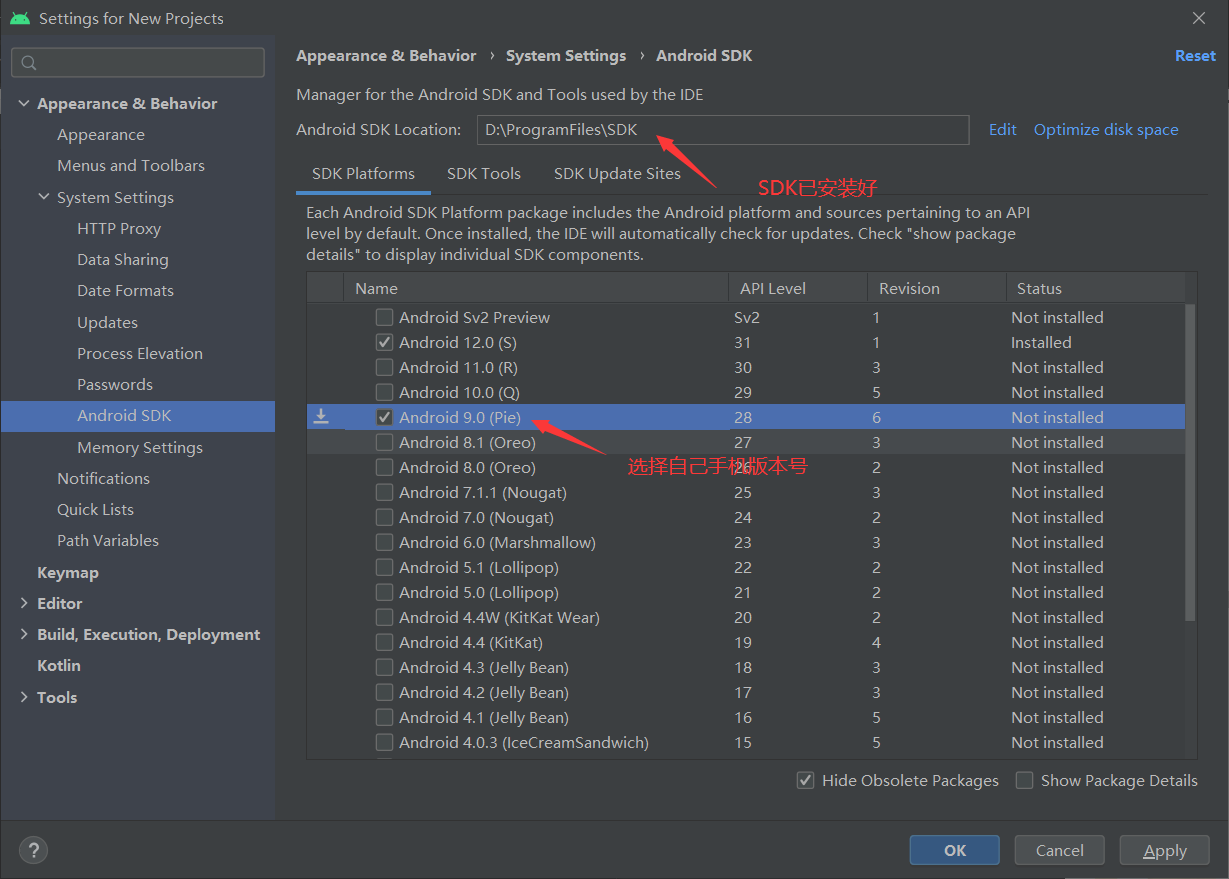Screen dimensions: 1229x879
Task: Enable Show Package Details
Action: coord(1024,780)
